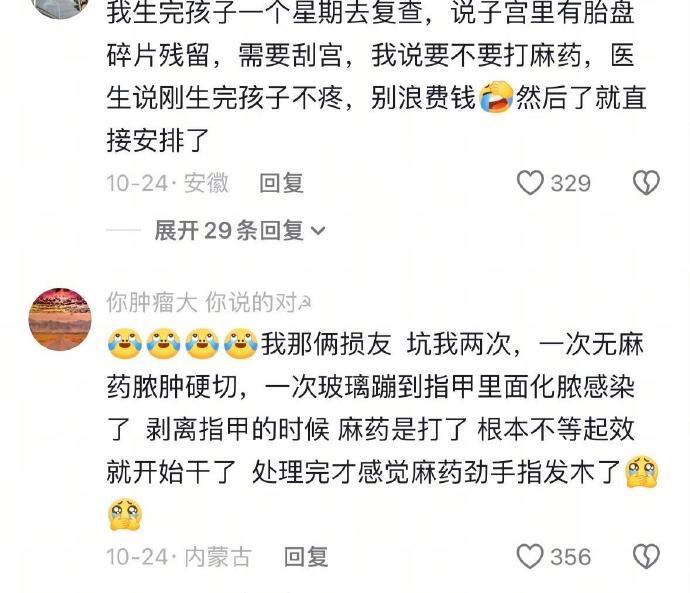Screen dimensions: 690x593
Task: Expand 展开29条回复 replies
Action: [240, 231]
